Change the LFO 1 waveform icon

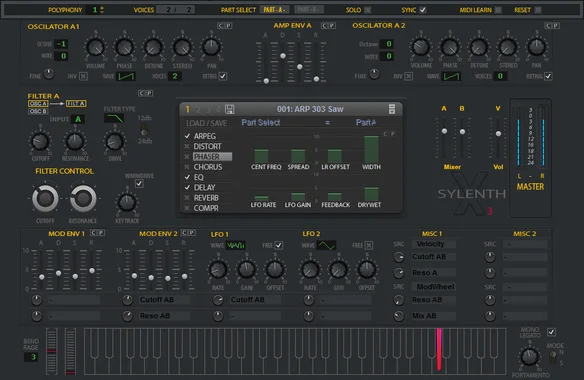tap(236, 246)
